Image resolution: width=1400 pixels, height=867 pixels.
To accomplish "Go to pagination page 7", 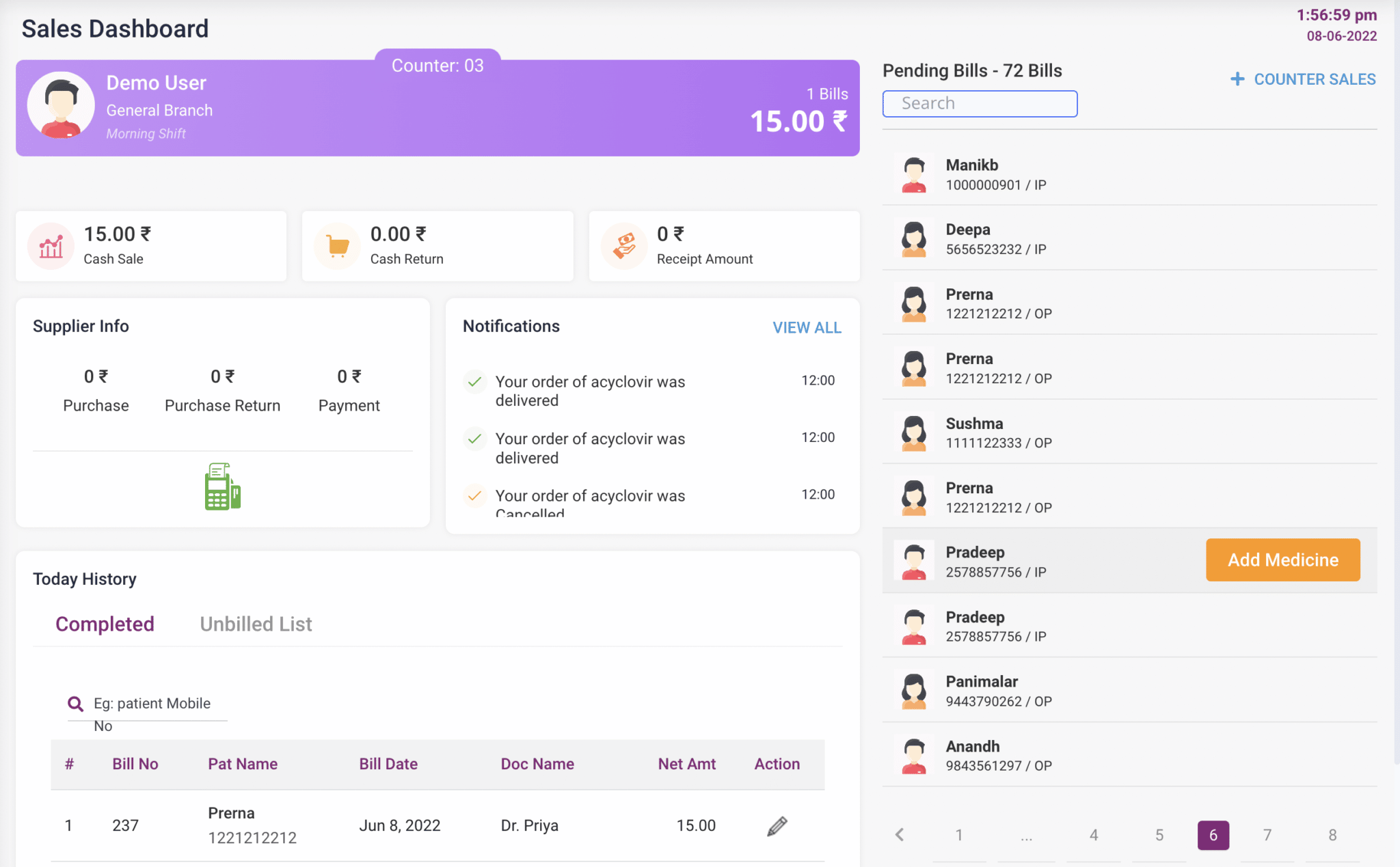I will [1267, 835].
